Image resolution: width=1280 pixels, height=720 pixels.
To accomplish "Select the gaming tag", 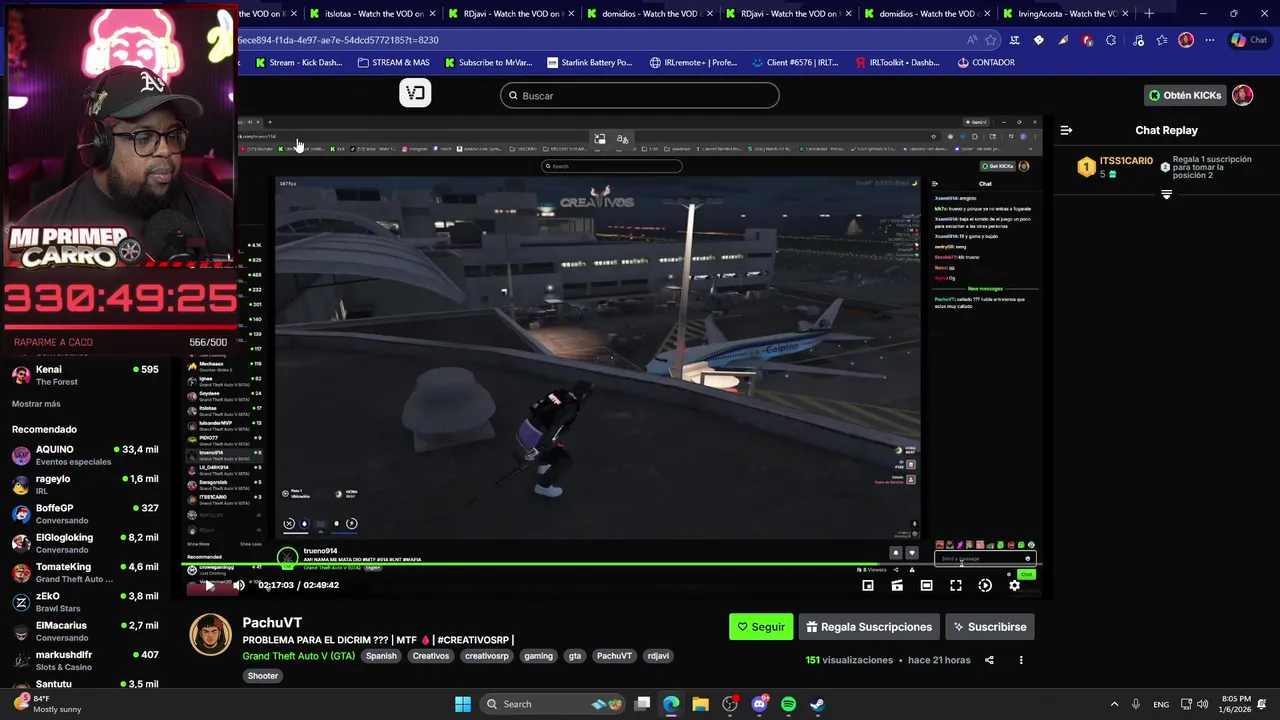I will coord(538,656).
